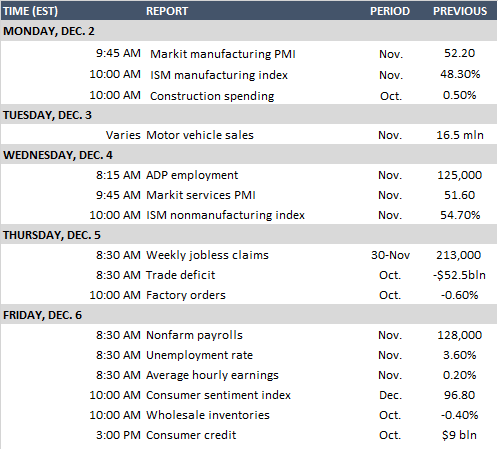
Task: Select the Unemployment rate value 3.60%
Action: tap(459, 355)
